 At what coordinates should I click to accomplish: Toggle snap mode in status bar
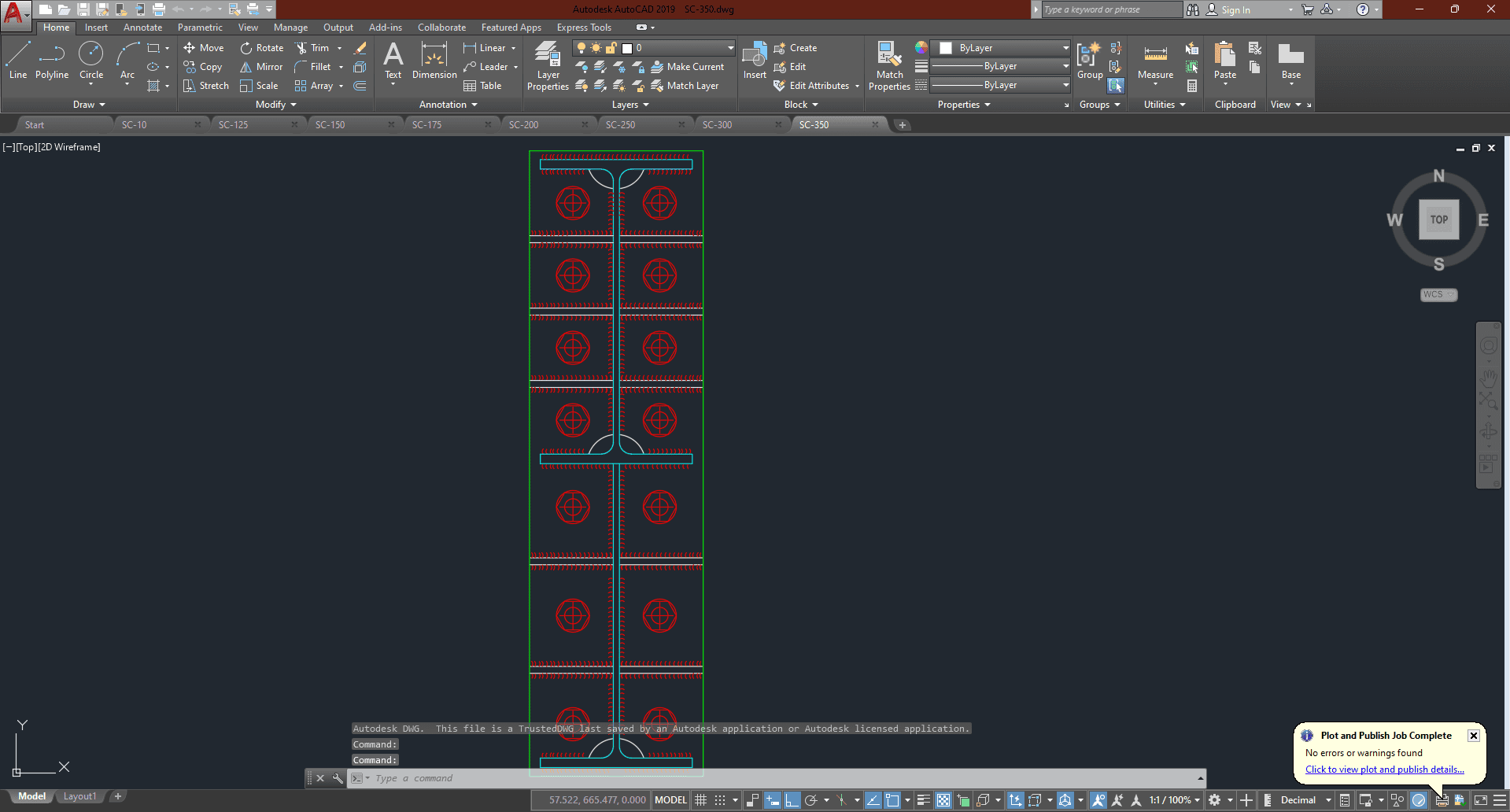click(x=719, y=800)
